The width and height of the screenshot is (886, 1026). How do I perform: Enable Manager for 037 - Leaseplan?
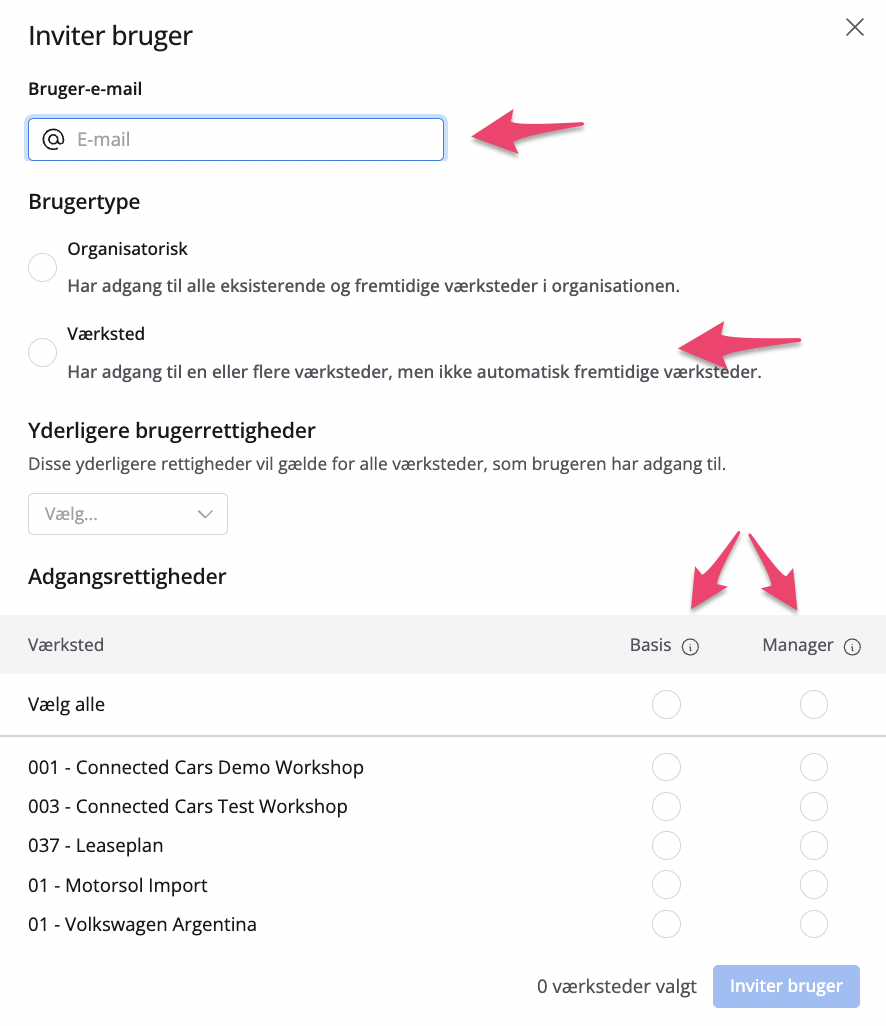coord(814,846)
